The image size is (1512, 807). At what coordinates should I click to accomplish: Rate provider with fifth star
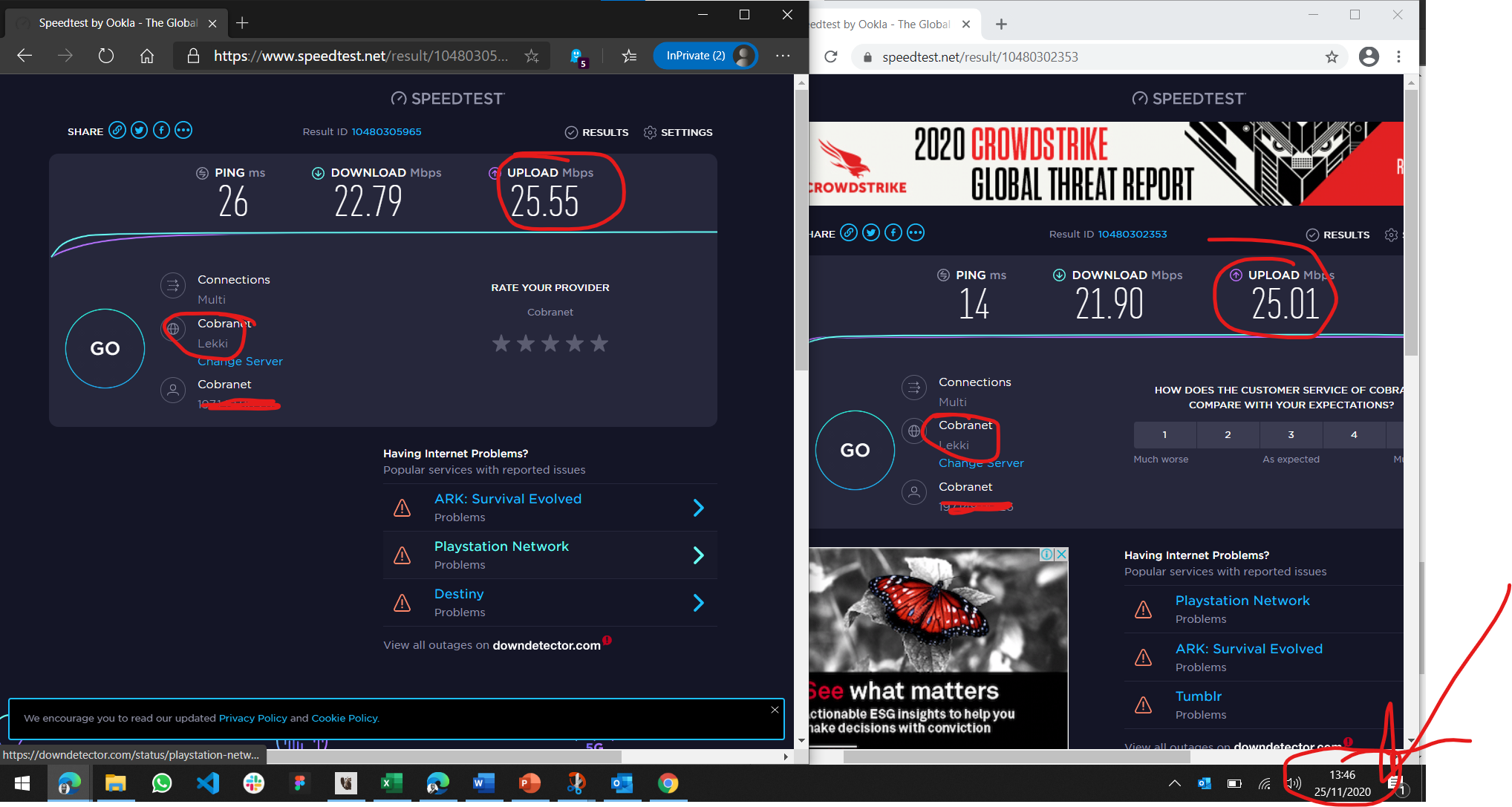tap(599, 343)
